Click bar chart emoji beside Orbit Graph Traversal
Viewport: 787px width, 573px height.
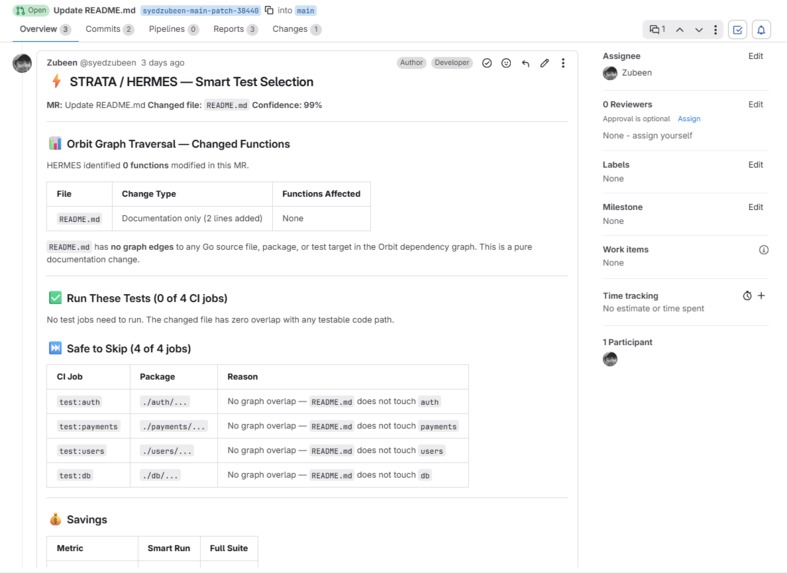55,144
